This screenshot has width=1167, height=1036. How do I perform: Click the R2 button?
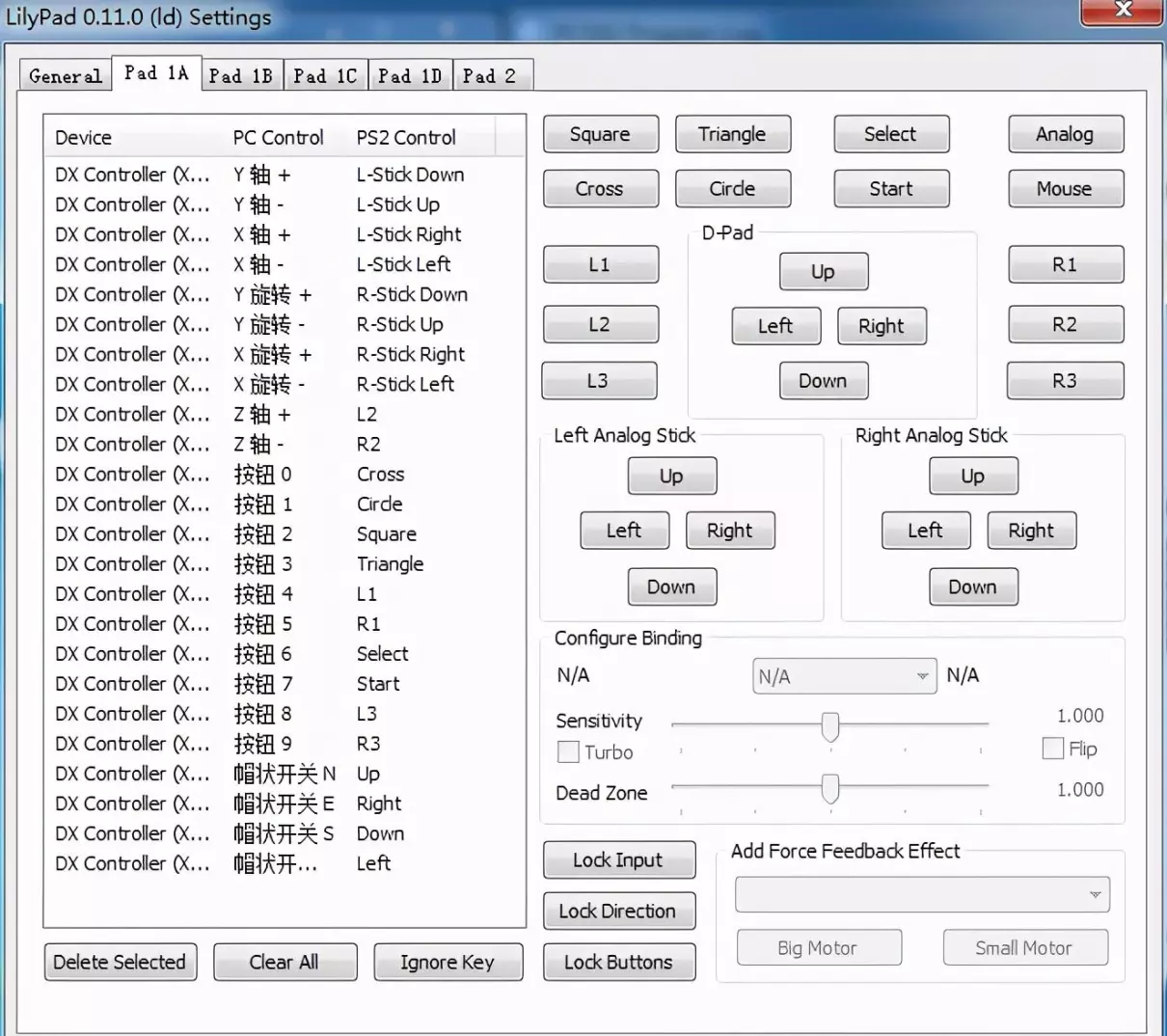click(x=1066, y=324)
